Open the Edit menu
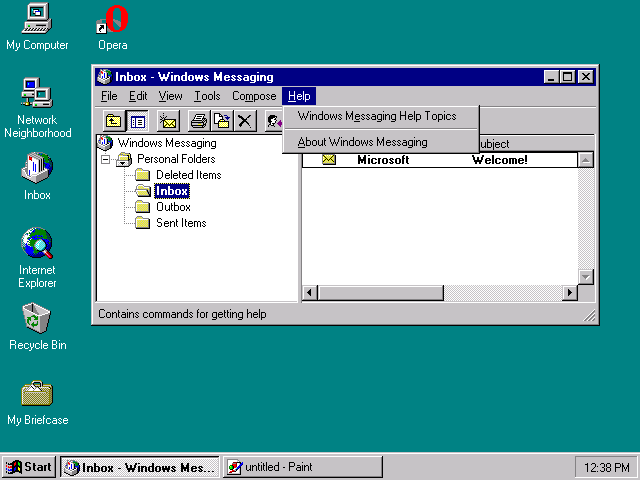Viewport: 640px width, 480px height. (138, 96)
